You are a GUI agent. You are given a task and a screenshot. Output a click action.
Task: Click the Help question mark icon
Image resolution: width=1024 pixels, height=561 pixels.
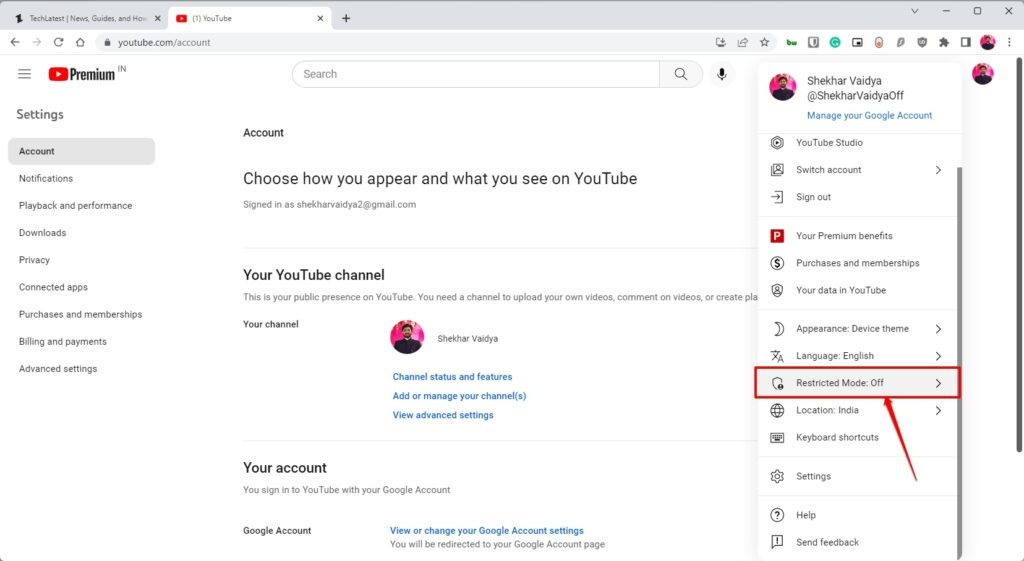pyautogui.click(x=777, y=515)
